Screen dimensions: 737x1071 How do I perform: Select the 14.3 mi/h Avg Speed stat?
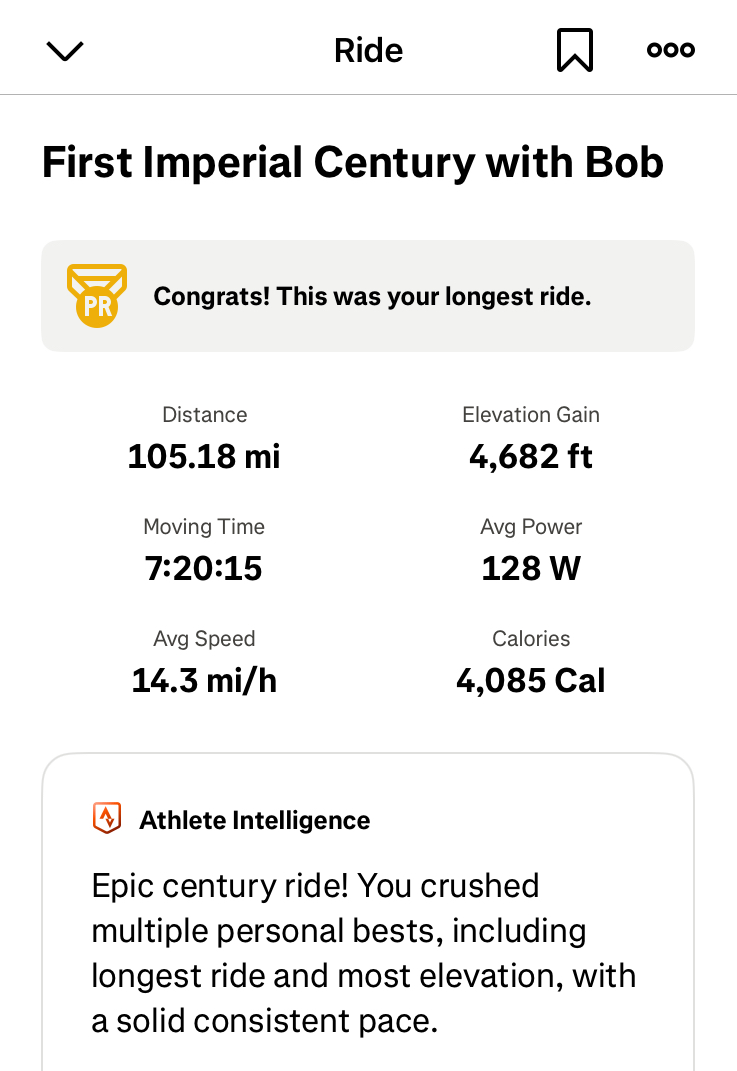[x=204, y=681]
